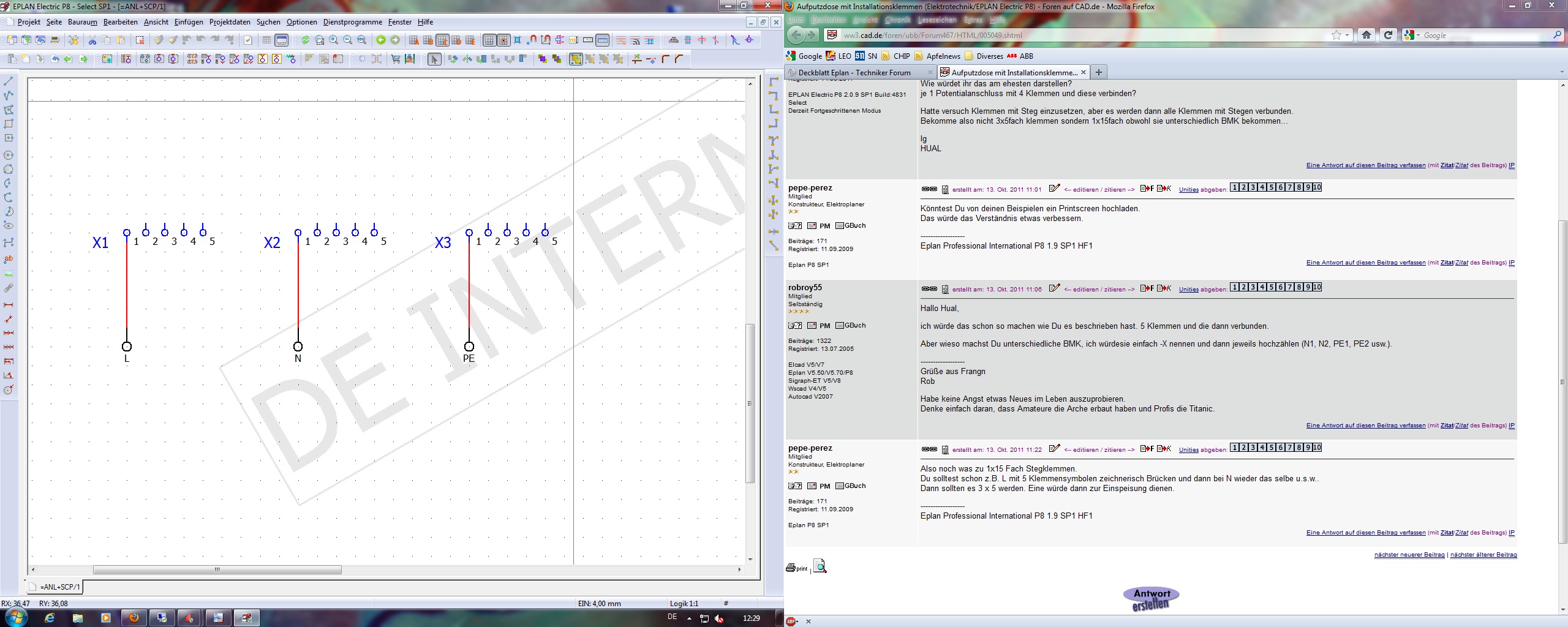Open a new Firefox tab with plus button
Viewport: 1568px width, 627px height.
[1099, 72]
